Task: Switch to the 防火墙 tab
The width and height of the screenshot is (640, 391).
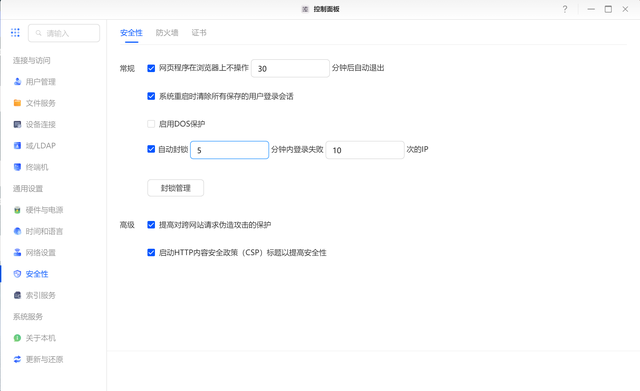Action: click(167, 33)
